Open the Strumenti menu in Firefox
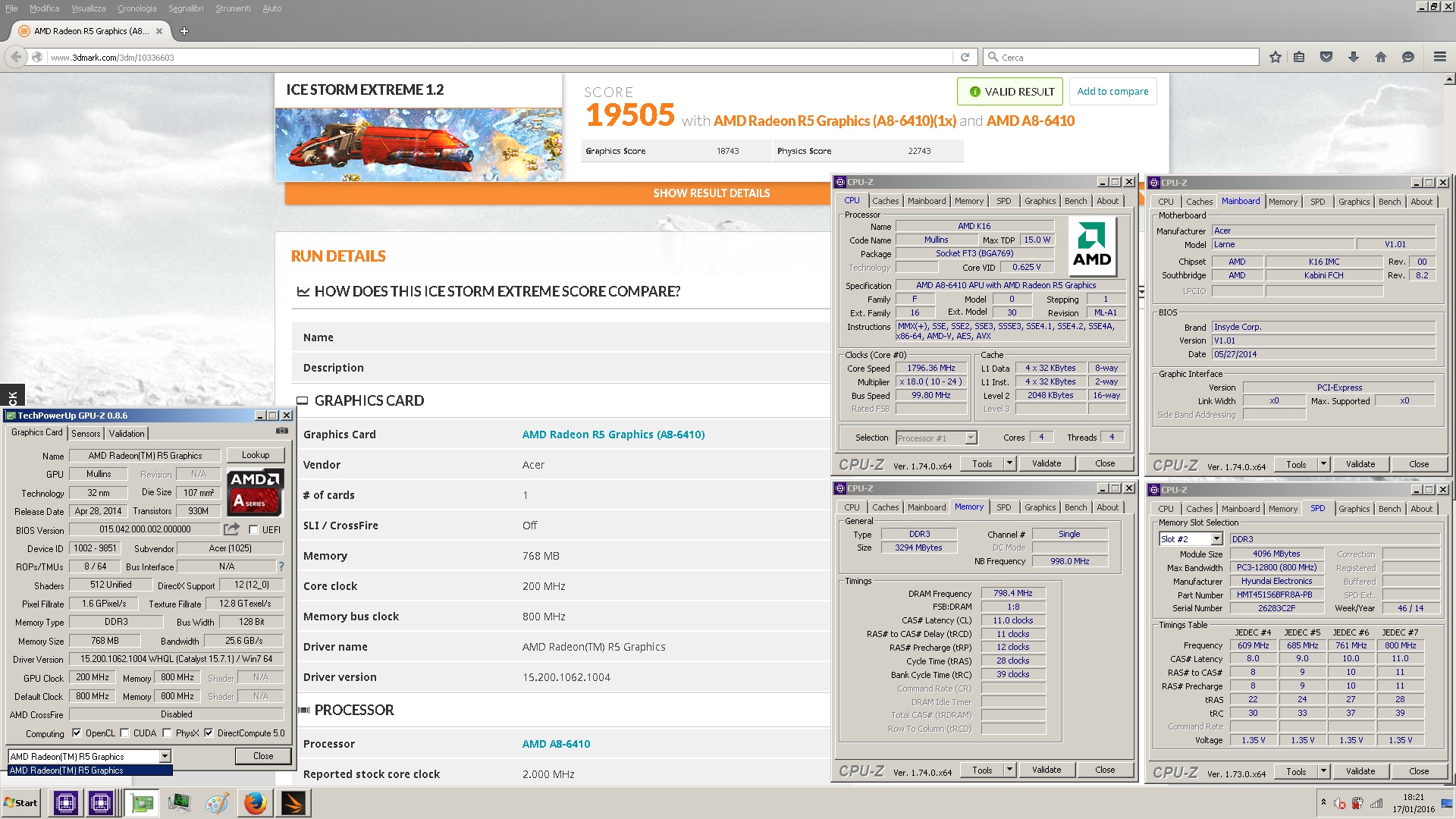This screenshot has width=1456, height=819. [233, 8]
